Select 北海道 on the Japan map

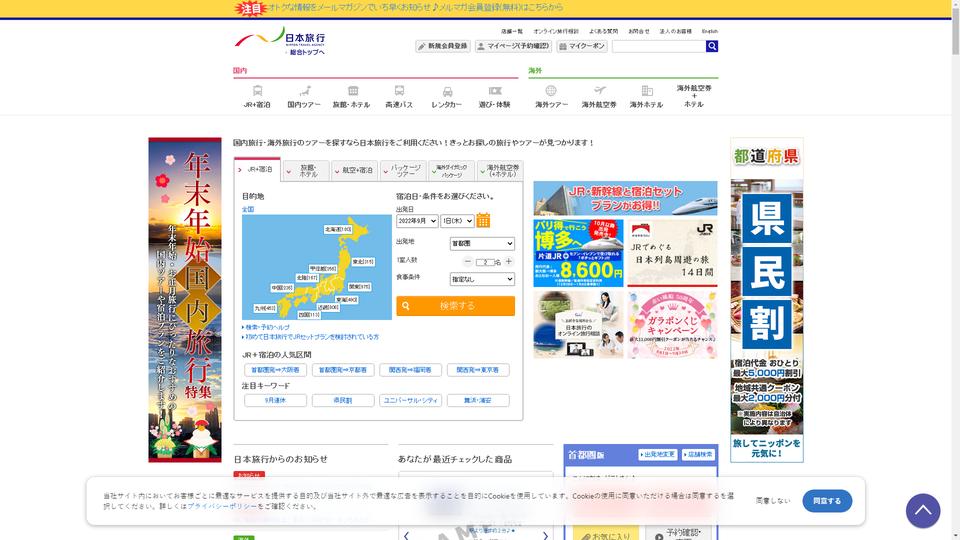click(x=338, y=230)
